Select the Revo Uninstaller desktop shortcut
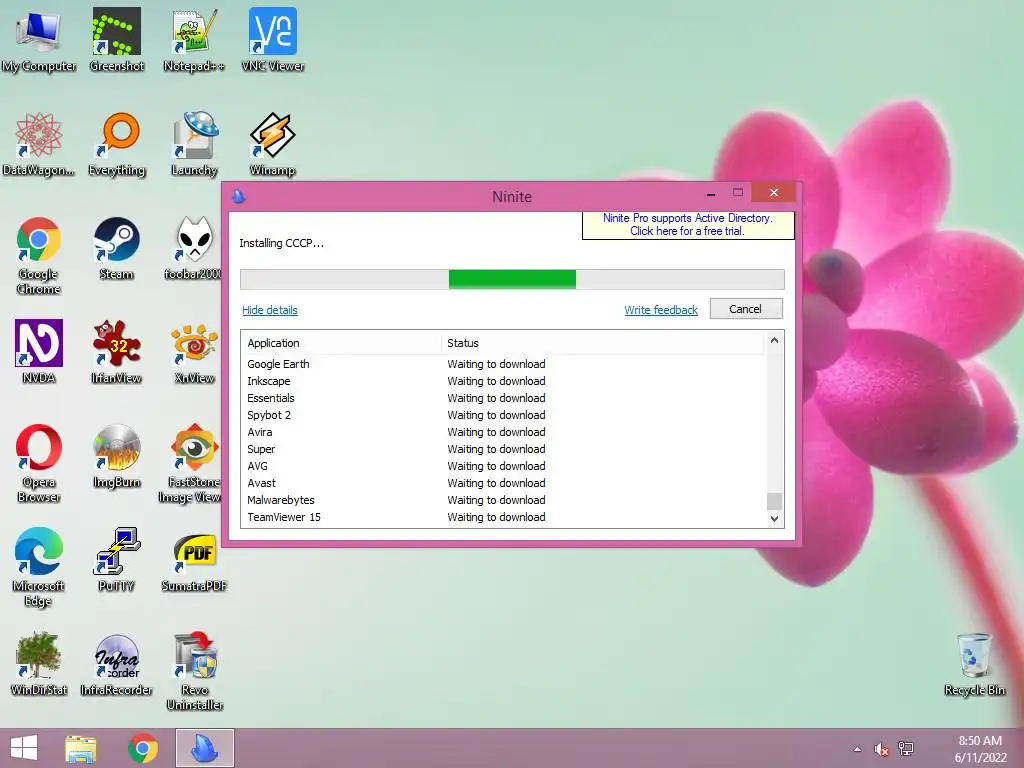 click(x=195, y=671)
